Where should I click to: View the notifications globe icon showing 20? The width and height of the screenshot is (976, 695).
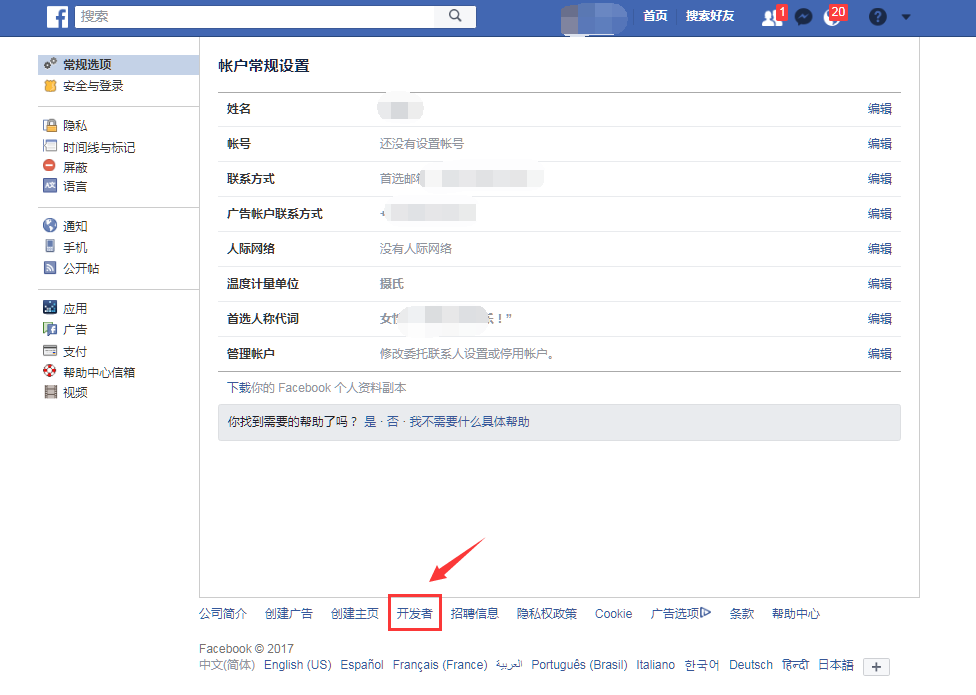click(x=834, y=16)
